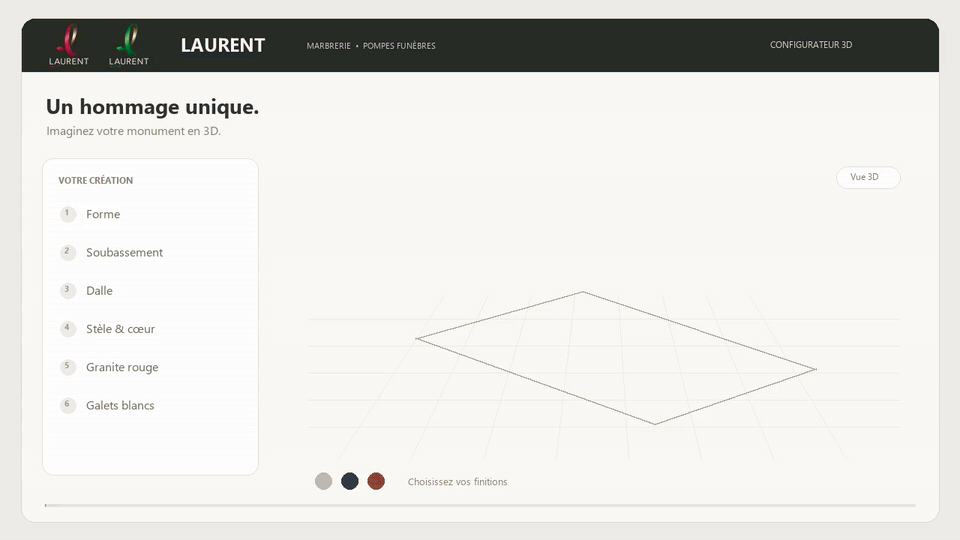Viewport: 960px width, 540px height.
Task: Click 'Choisissez vos finitions' label
Action: point(457,482)
